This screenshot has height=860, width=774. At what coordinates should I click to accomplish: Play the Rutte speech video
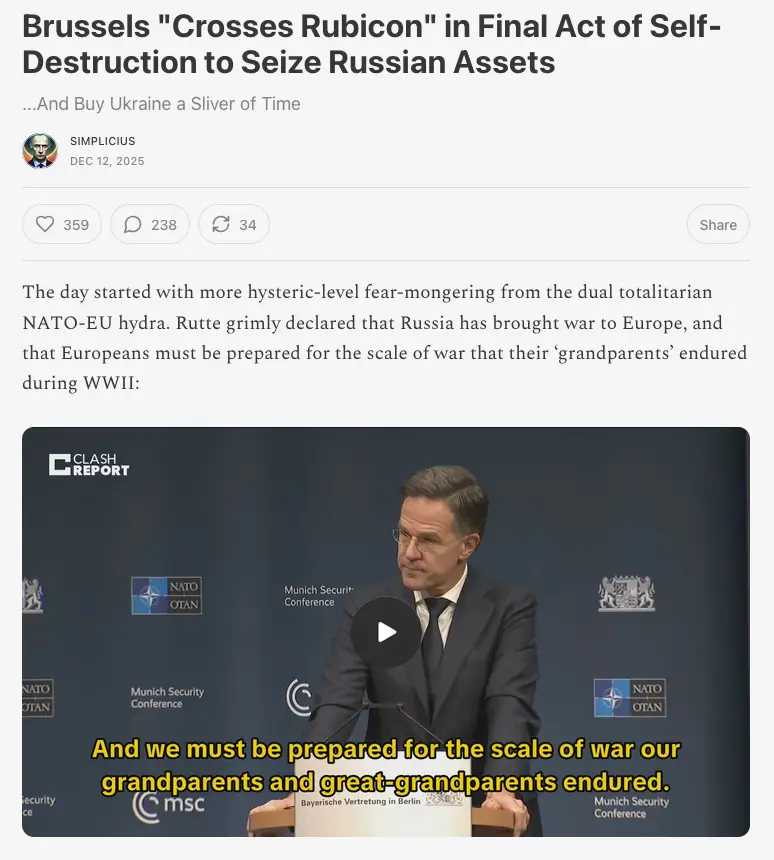pos(386,632)
